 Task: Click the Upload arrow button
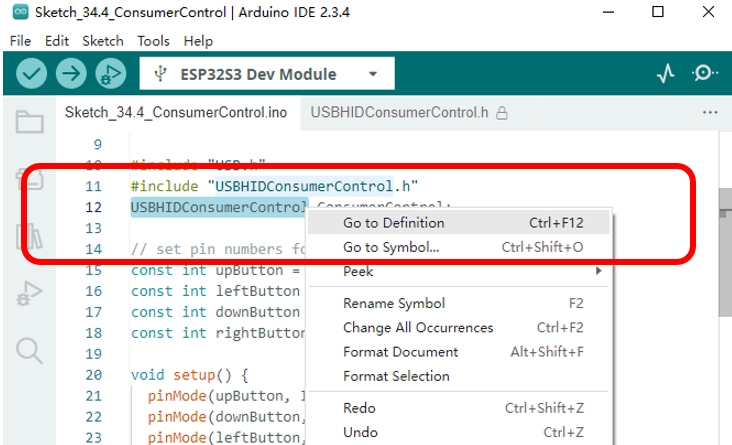click(x=71, y=74)
